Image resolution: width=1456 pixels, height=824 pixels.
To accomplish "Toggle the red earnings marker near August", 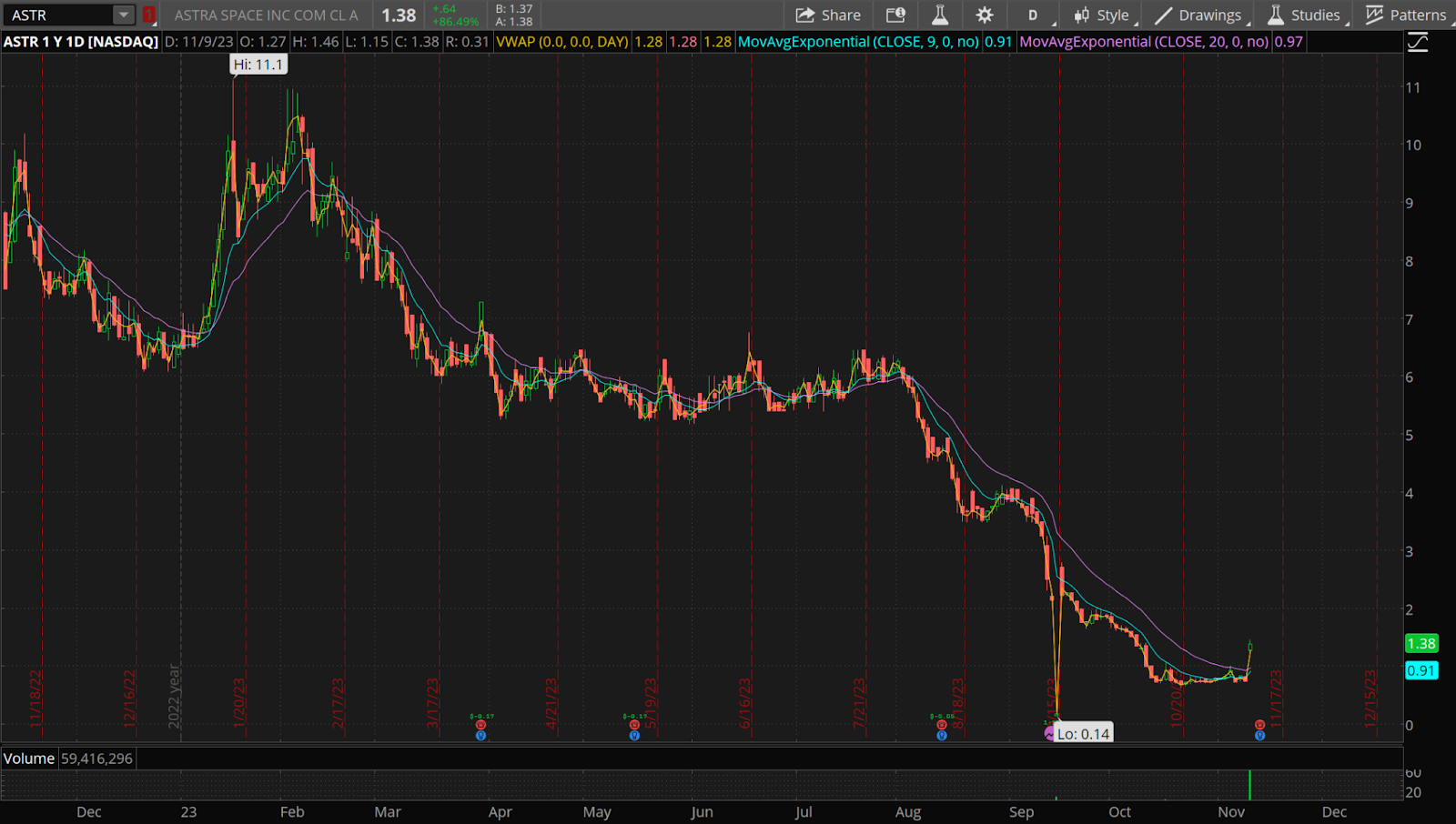I will 942,725.
